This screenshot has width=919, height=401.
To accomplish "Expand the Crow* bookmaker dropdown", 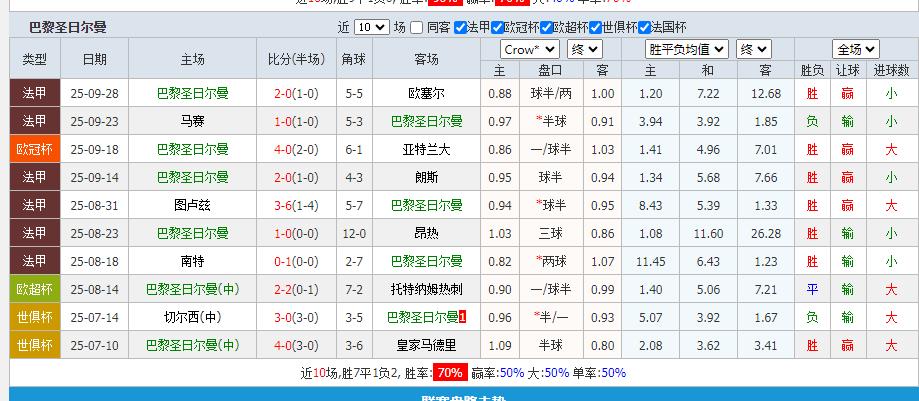I will [529, 49].
